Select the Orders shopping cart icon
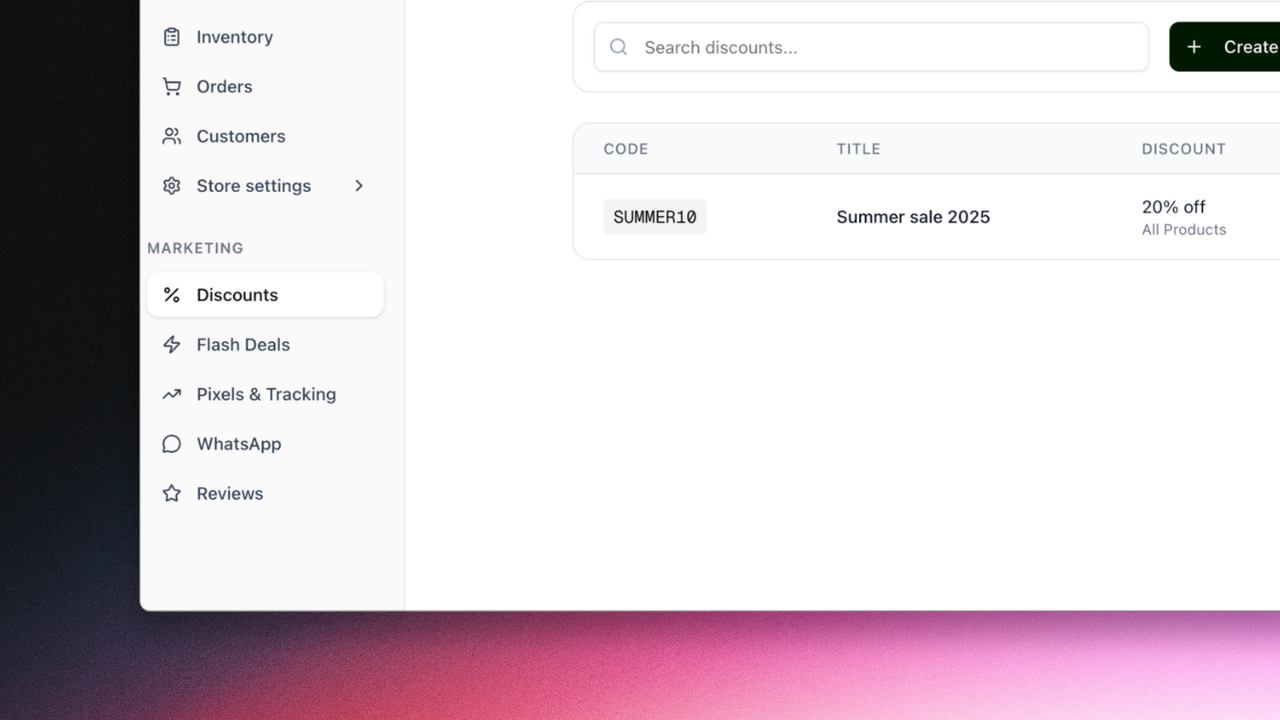 [x=171, y=86]
